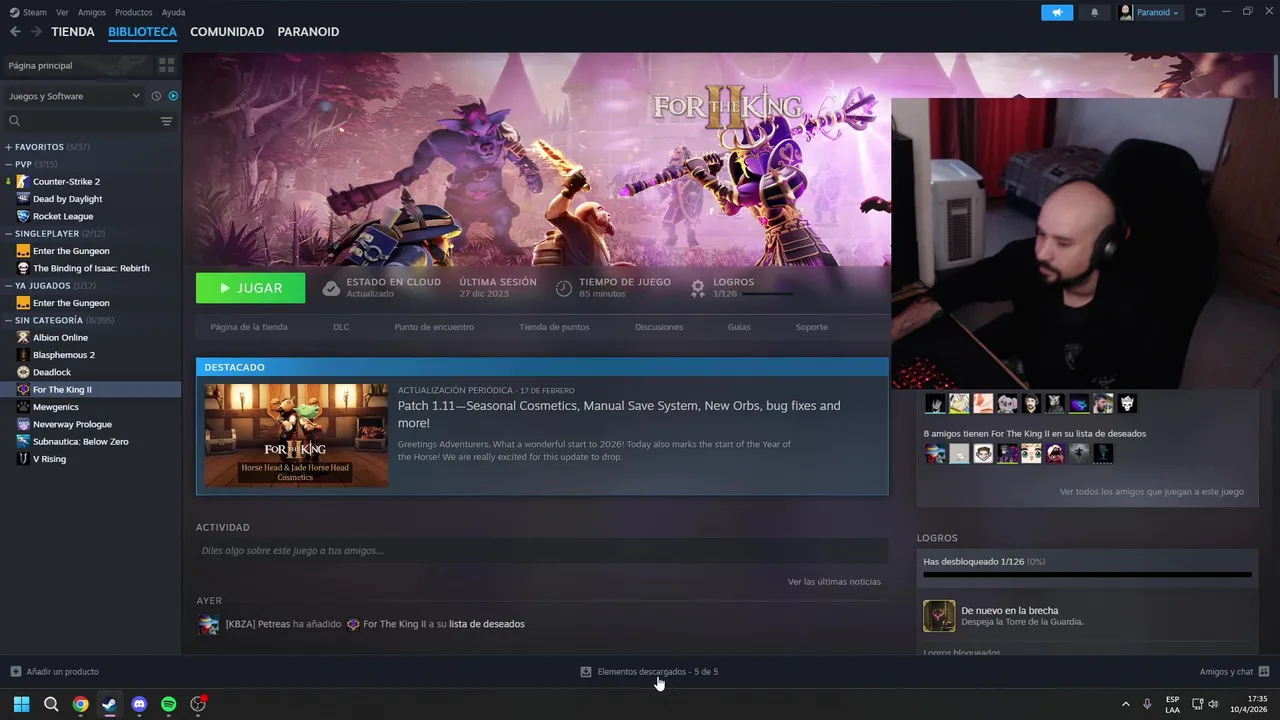Collapse the PVP category
This screenshot has height=720, width=1280.
point(8,164)
